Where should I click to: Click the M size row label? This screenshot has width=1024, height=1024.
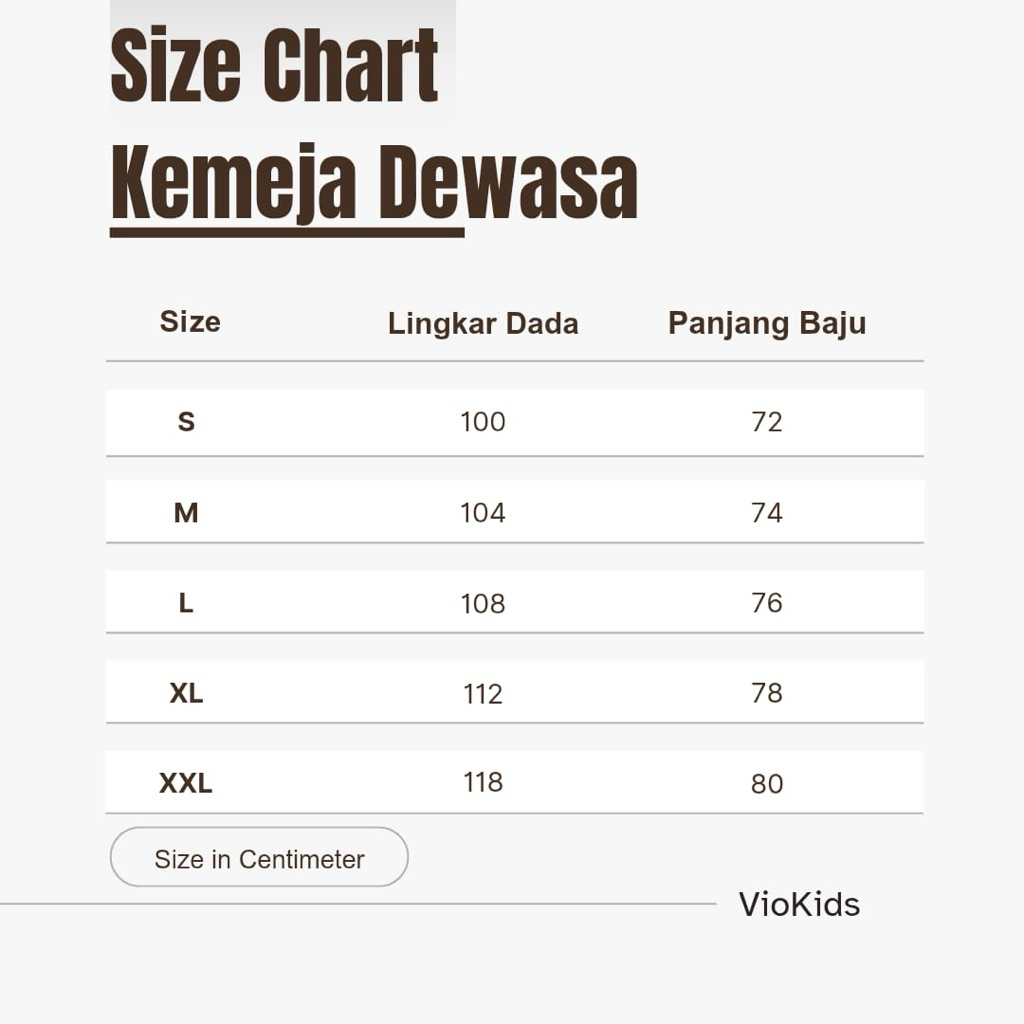click(x=186, y=513)
